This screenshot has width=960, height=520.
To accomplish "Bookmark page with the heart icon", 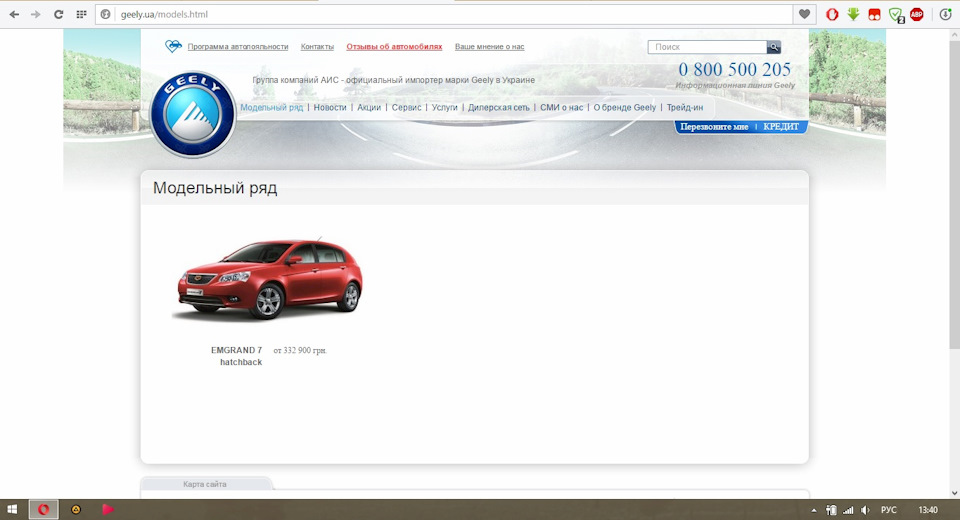I will click(804, 14).
